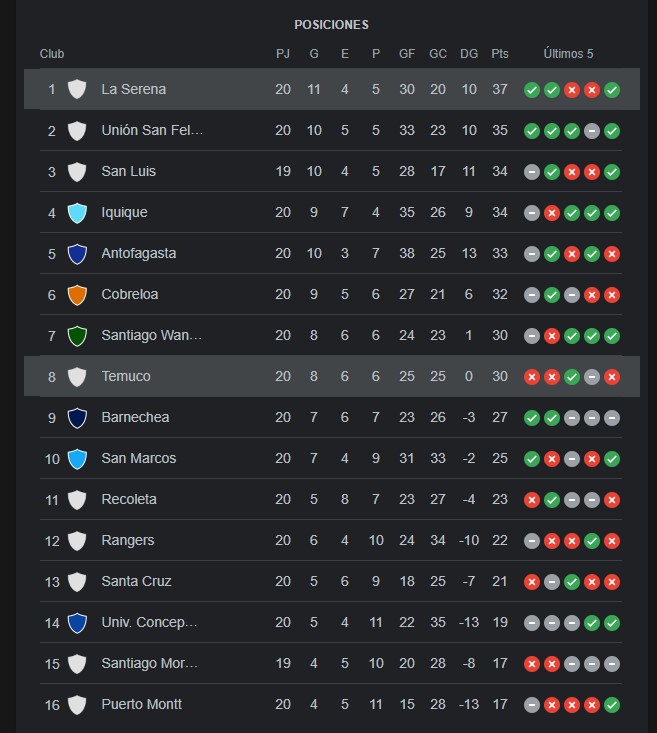Select the Rangers club name
Screen dimensions: 657x733
[x=128, y=540]
